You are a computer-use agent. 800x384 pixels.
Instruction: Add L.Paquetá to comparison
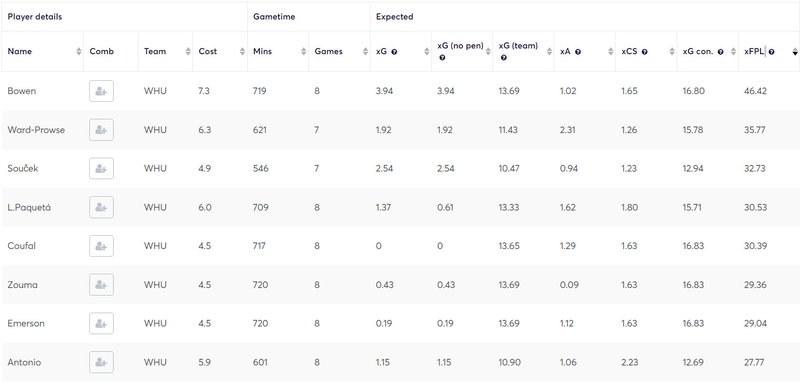coord(101,208)
